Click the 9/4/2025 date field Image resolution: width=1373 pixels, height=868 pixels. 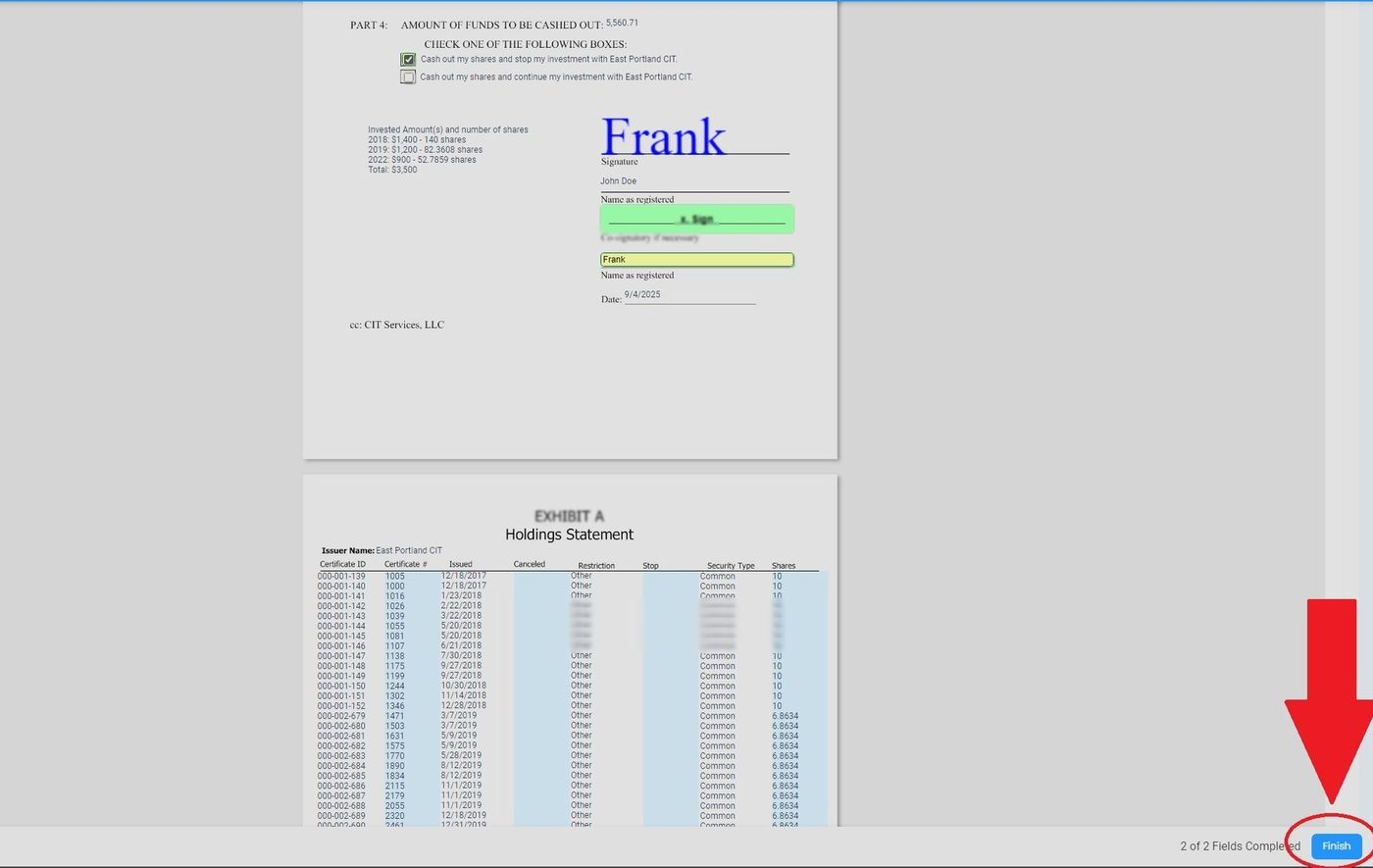point(642,295)
